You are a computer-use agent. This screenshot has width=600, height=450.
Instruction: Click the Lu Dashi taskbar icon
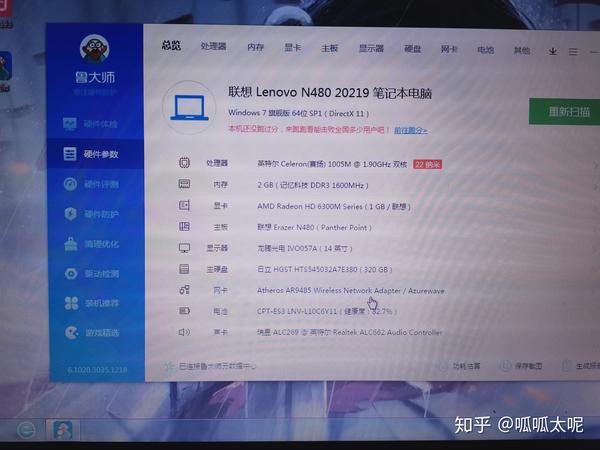[63, 430]
